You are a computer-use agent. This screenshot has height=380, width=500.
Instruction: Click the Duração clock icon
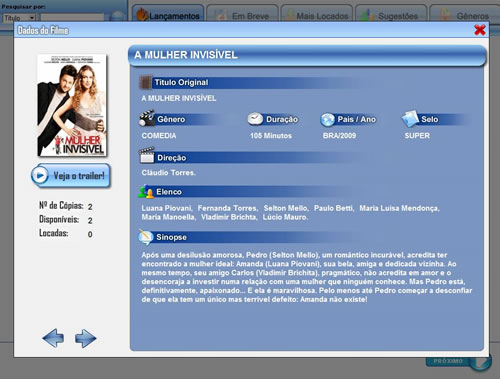255,119
